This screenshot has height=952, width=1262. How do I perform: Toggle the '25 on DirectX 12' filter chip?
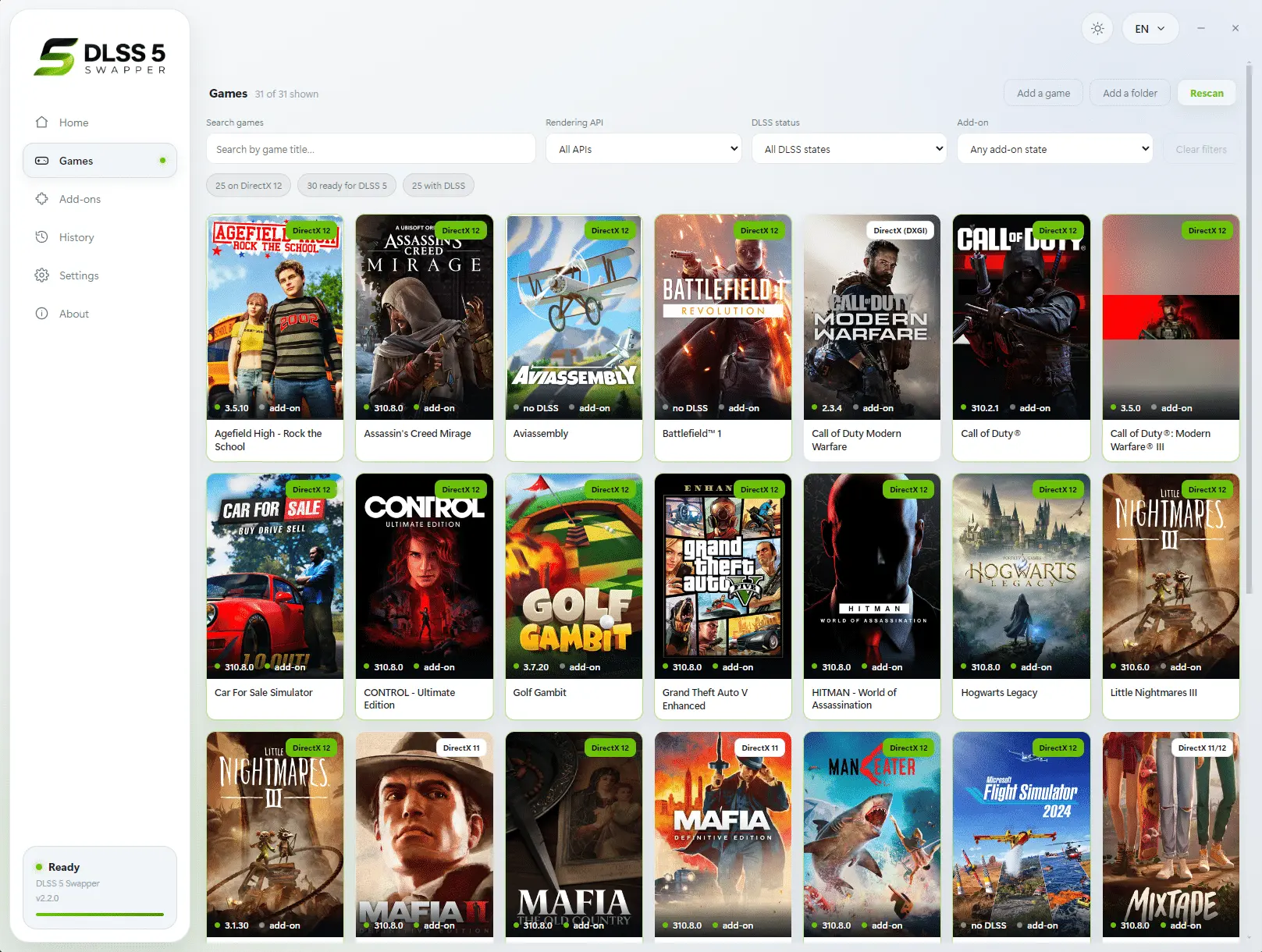click(249, 186)
